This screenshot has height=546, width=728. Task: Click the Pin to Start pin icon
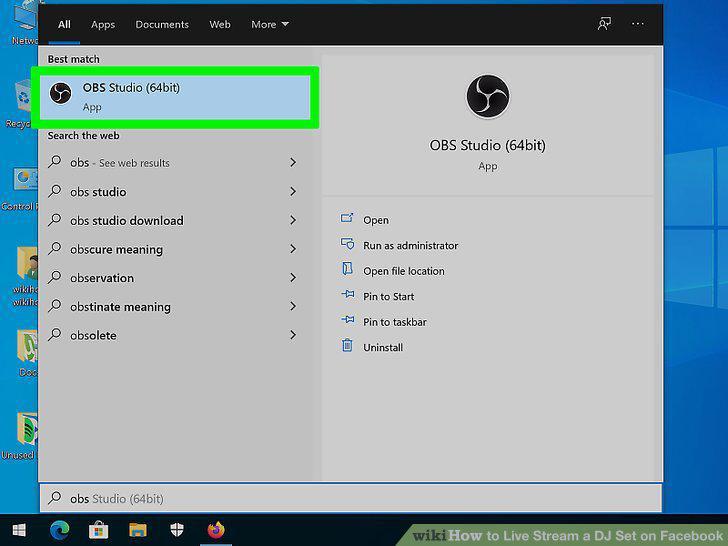348,294
